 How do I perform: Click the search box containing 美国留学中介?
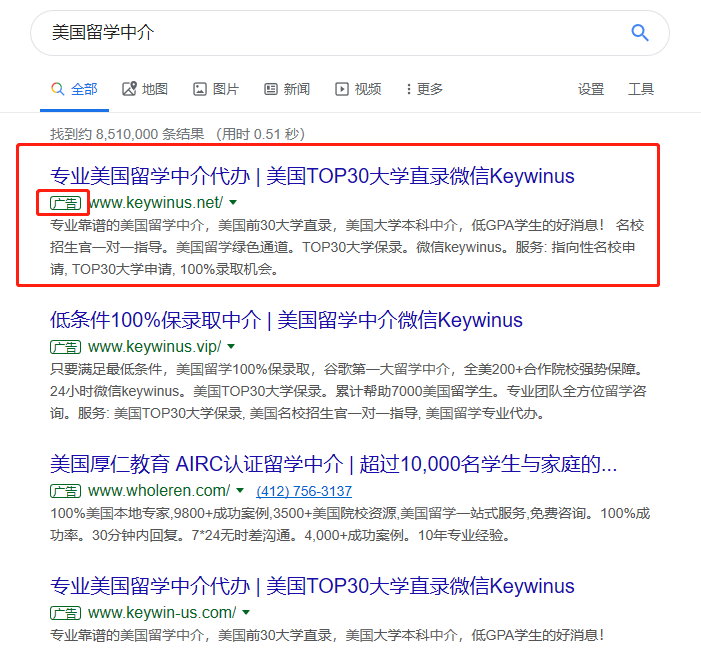[320, 33]
